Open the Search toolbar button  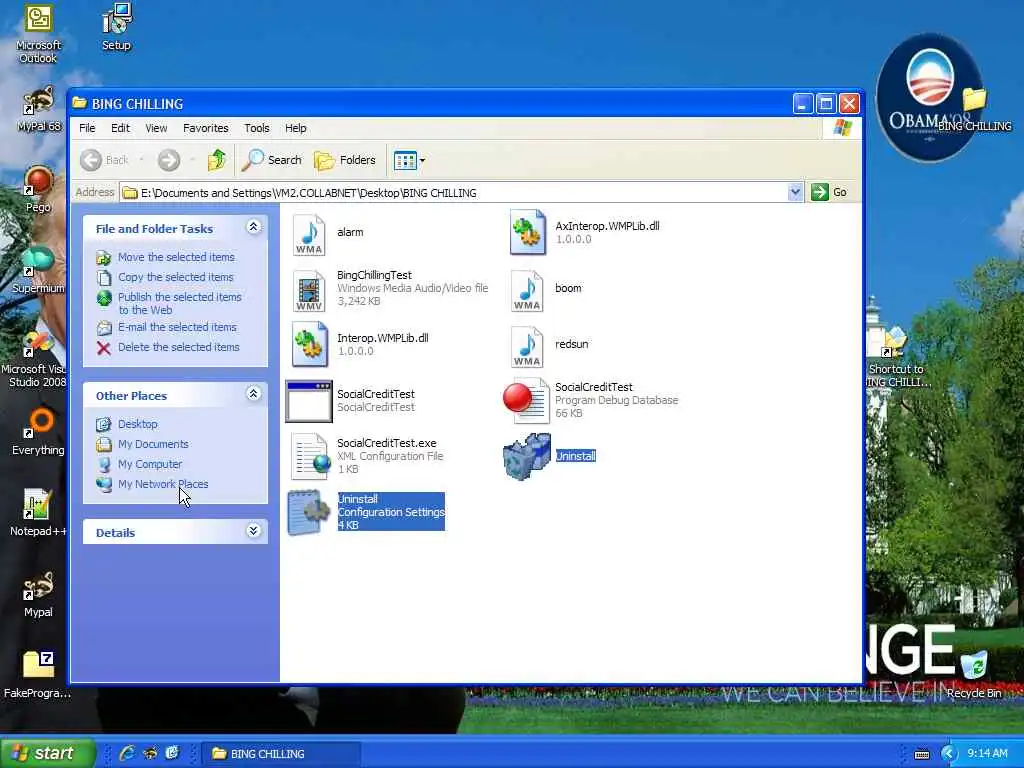272,160
